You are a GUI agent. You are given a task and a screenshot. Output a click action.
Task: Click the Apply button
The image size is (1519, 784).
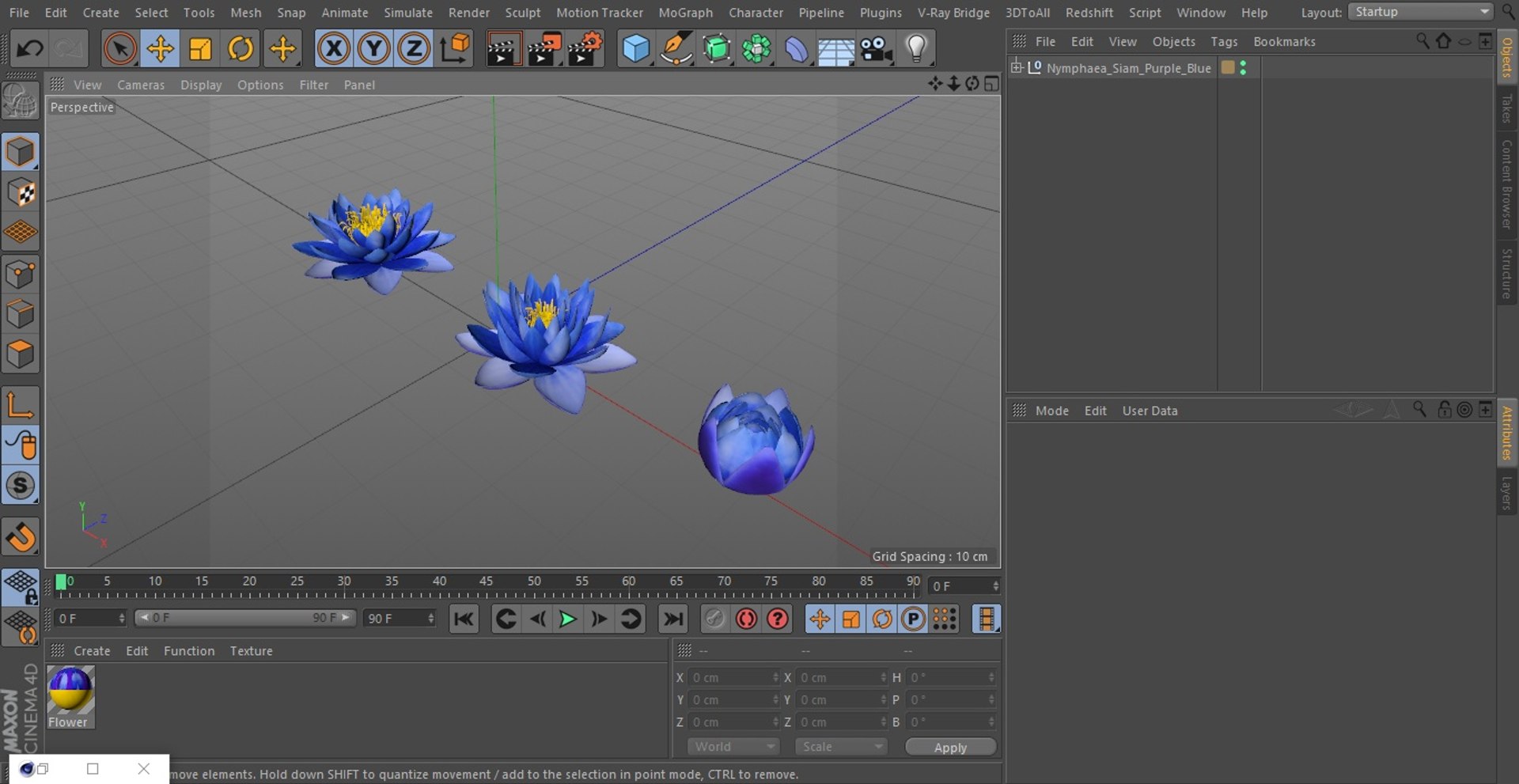click(950, 748)
